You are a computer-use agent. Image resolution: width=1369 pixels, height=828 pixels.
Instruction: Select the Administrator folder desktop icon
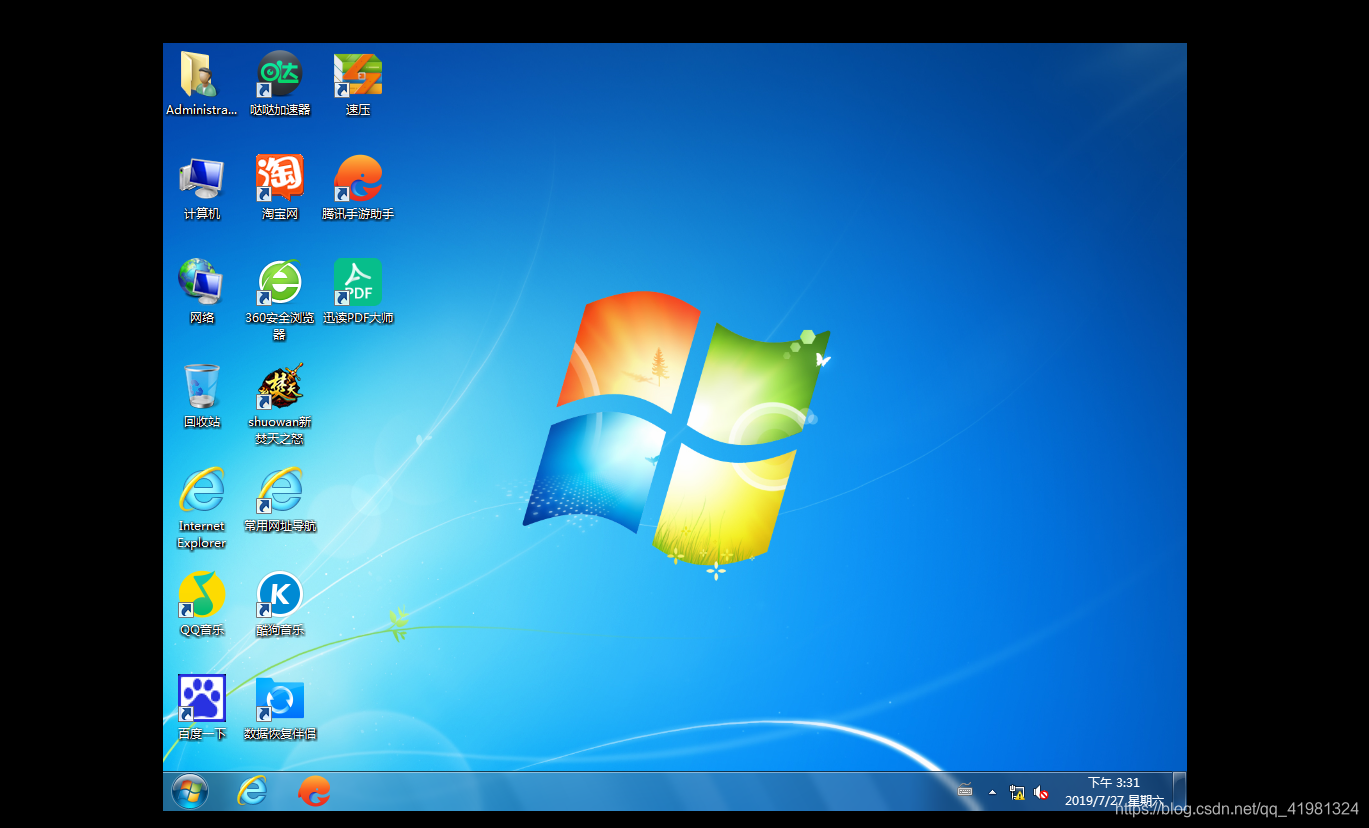(x=201, y=84)
